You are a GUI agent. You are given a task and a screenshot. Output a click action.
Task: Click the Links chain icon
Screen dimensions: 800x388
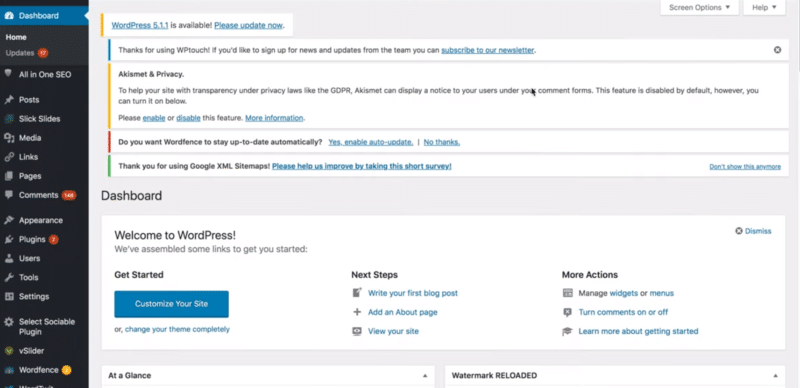pos(9,157)
